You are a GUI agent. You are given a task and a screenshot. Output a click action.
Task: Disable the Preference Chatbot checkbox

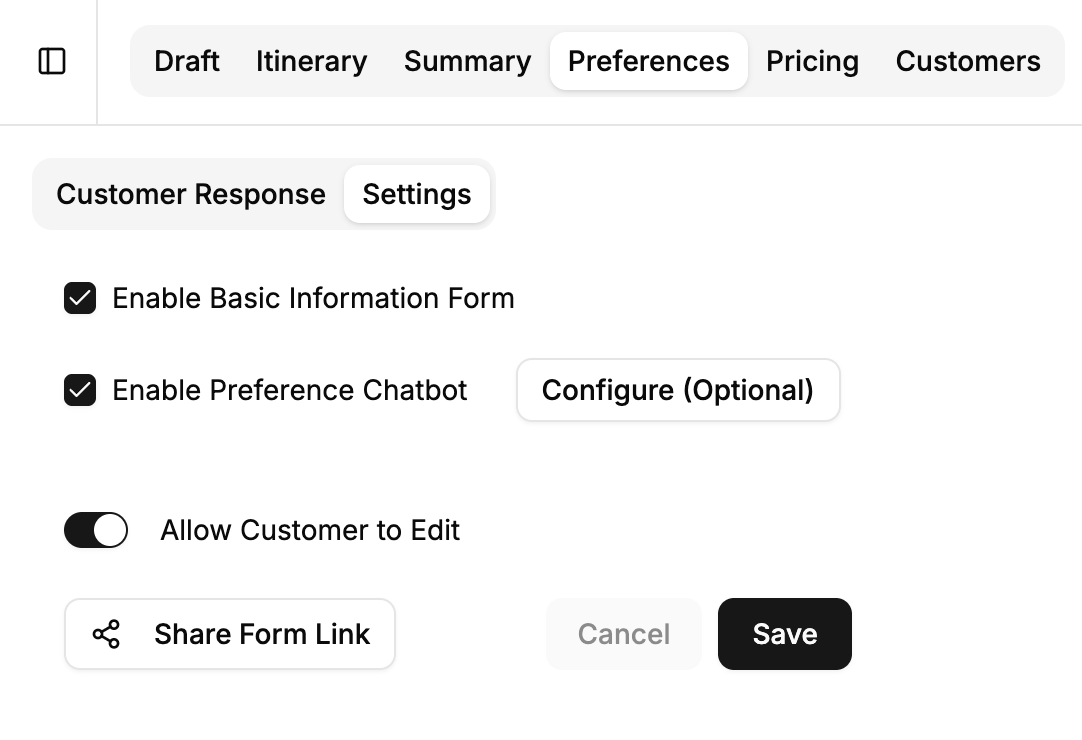click(79, 390)
